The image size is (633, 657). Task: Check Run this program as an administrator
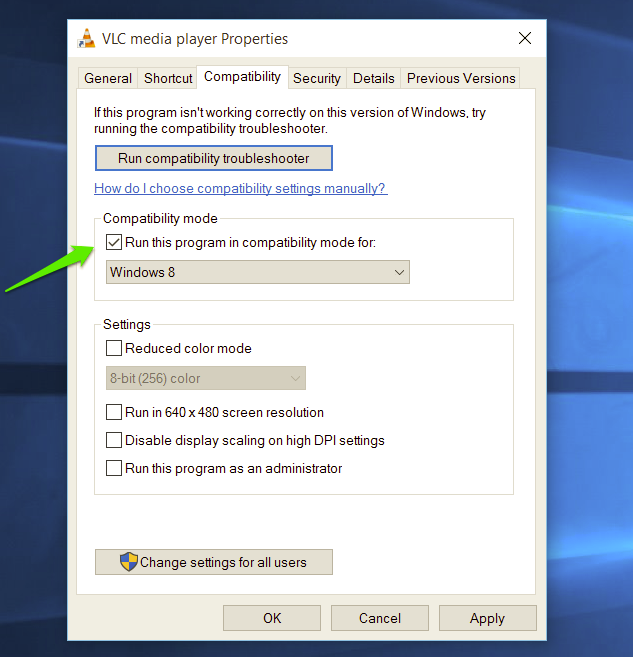point(114,469)
